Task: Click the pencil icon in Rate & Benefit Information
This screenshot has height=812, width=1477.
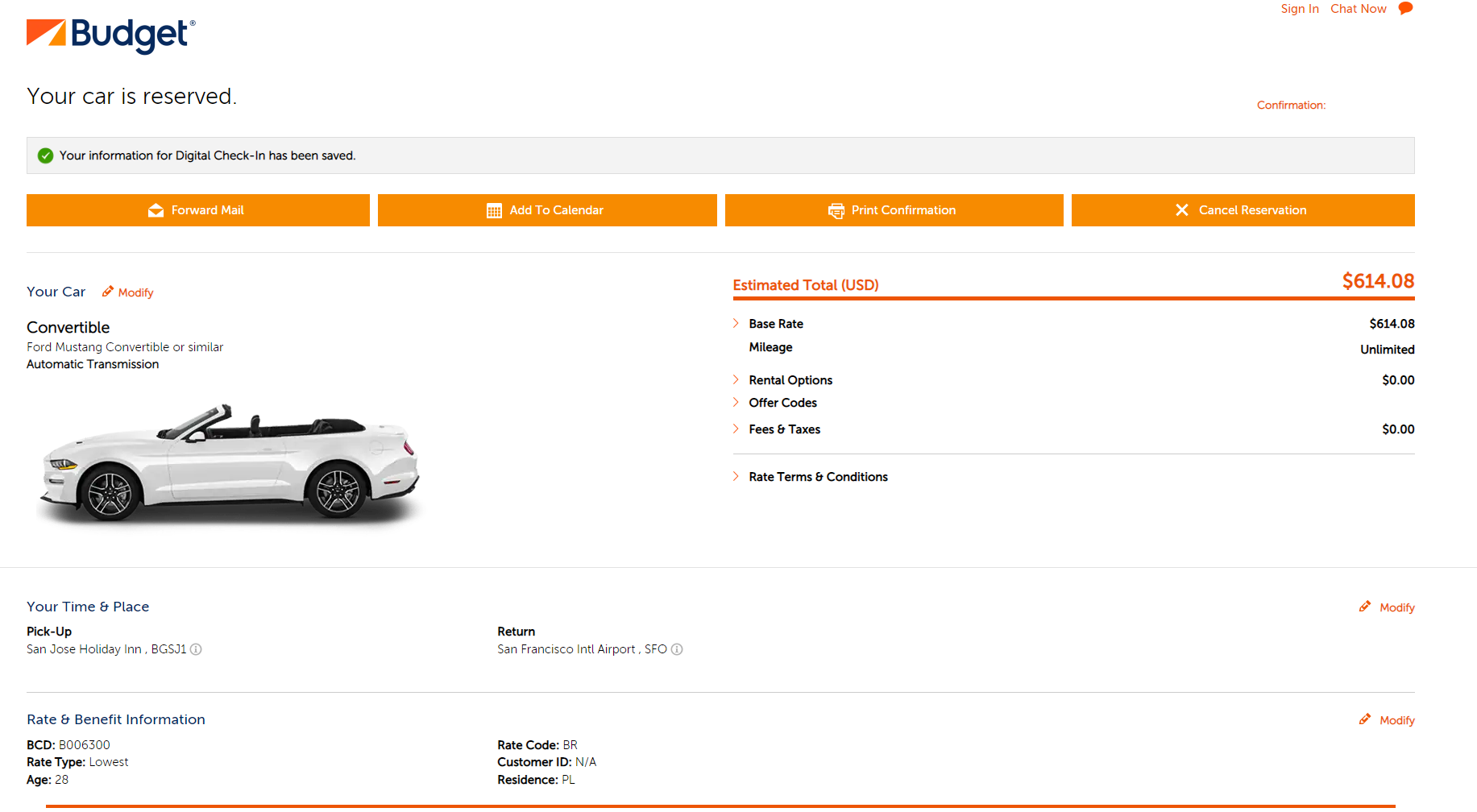Action: (x=1364, y=719)
